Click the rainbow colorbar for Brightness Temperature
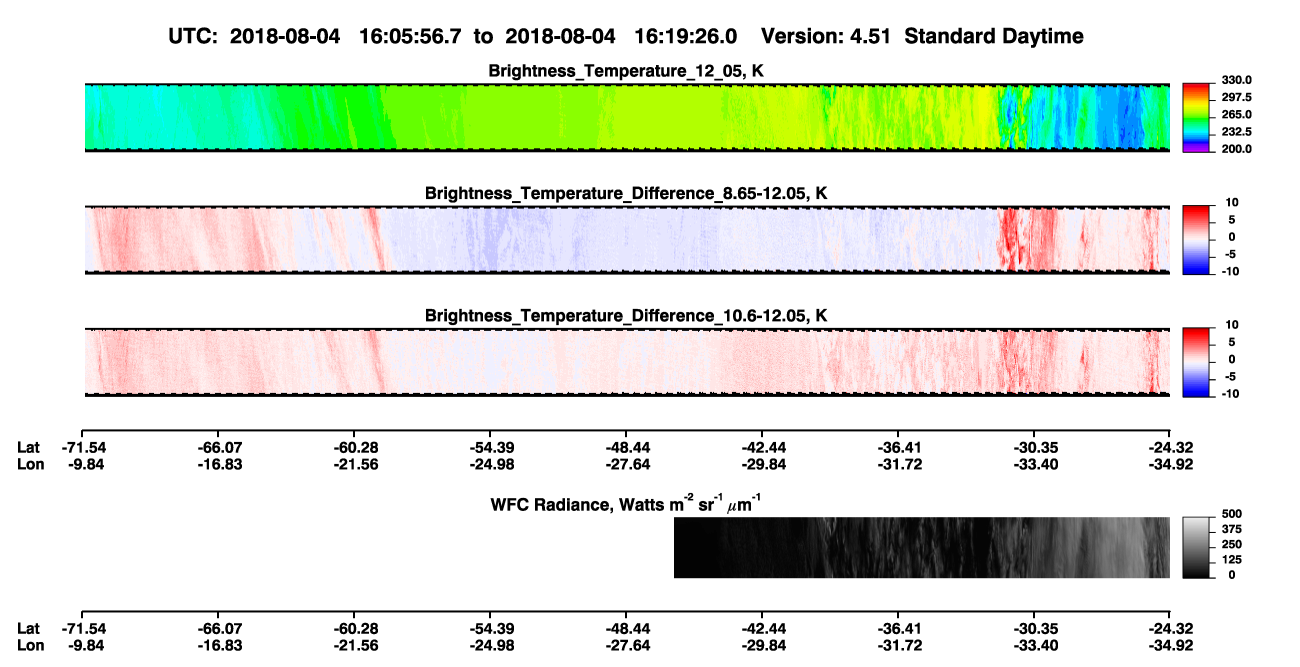The image size is (1300, 667). click(1195, 117)
